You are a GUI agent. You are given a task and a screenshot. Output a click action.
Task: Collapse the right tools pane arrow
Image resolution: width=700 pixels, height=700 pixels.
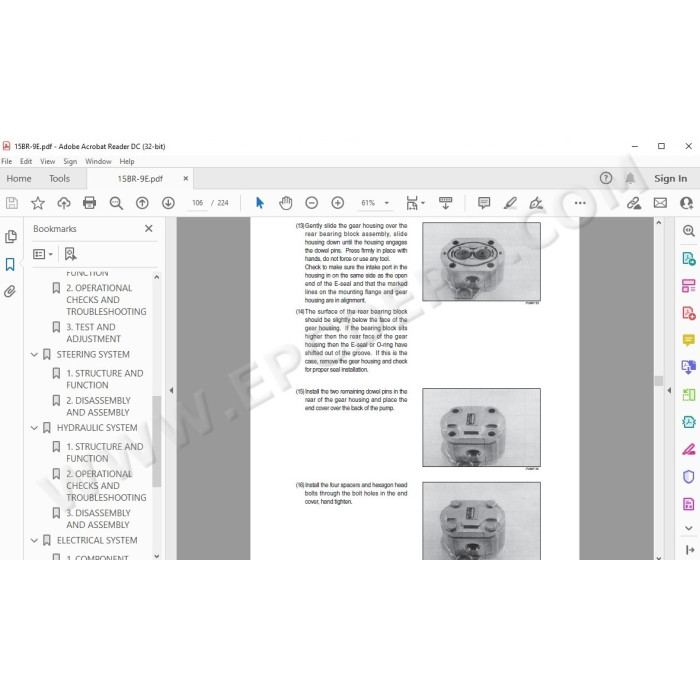(x=669, y=390)
